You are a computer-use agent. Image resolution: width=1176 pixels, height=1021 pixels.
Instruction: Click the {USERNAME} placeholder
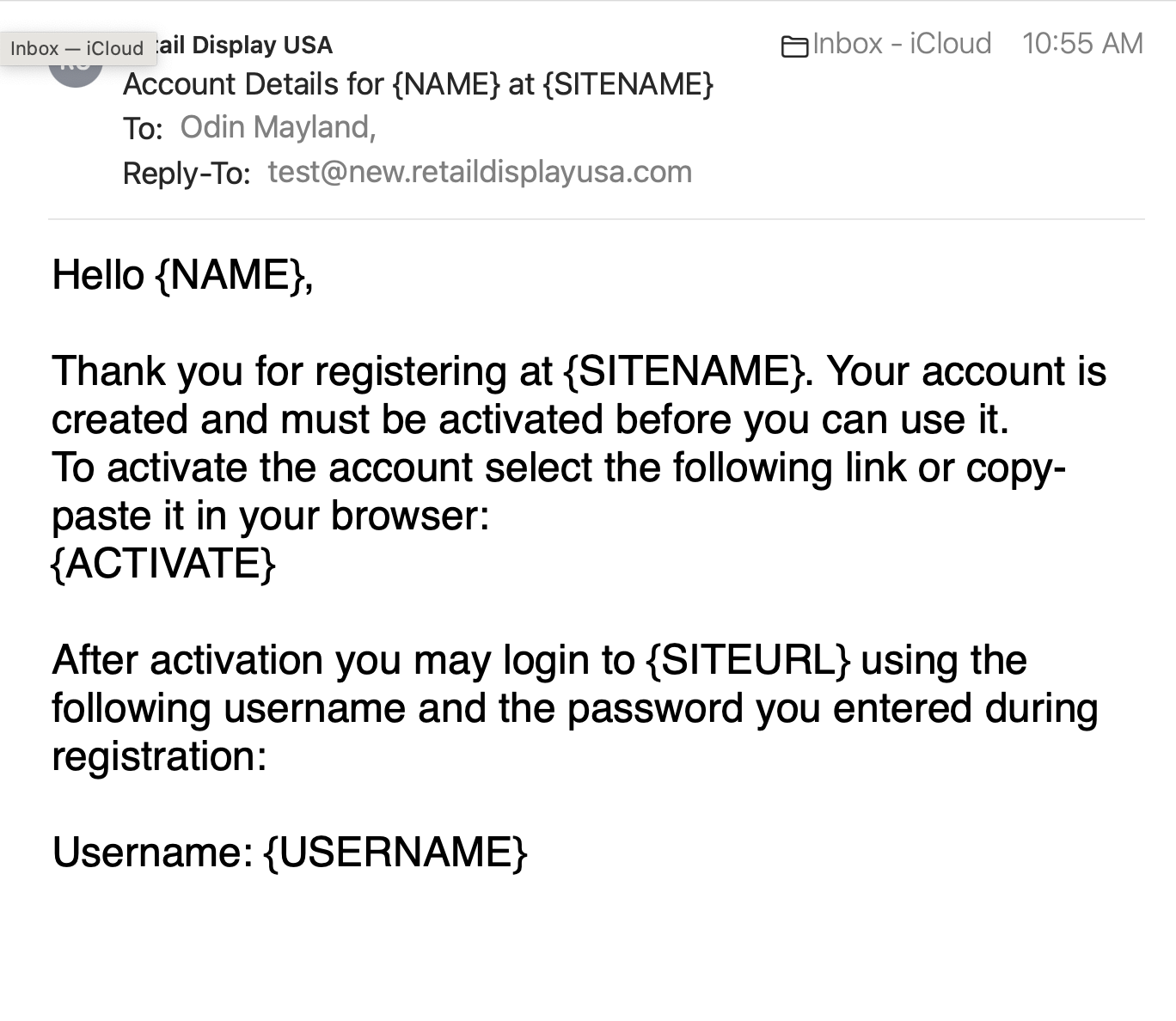point(395,853)
